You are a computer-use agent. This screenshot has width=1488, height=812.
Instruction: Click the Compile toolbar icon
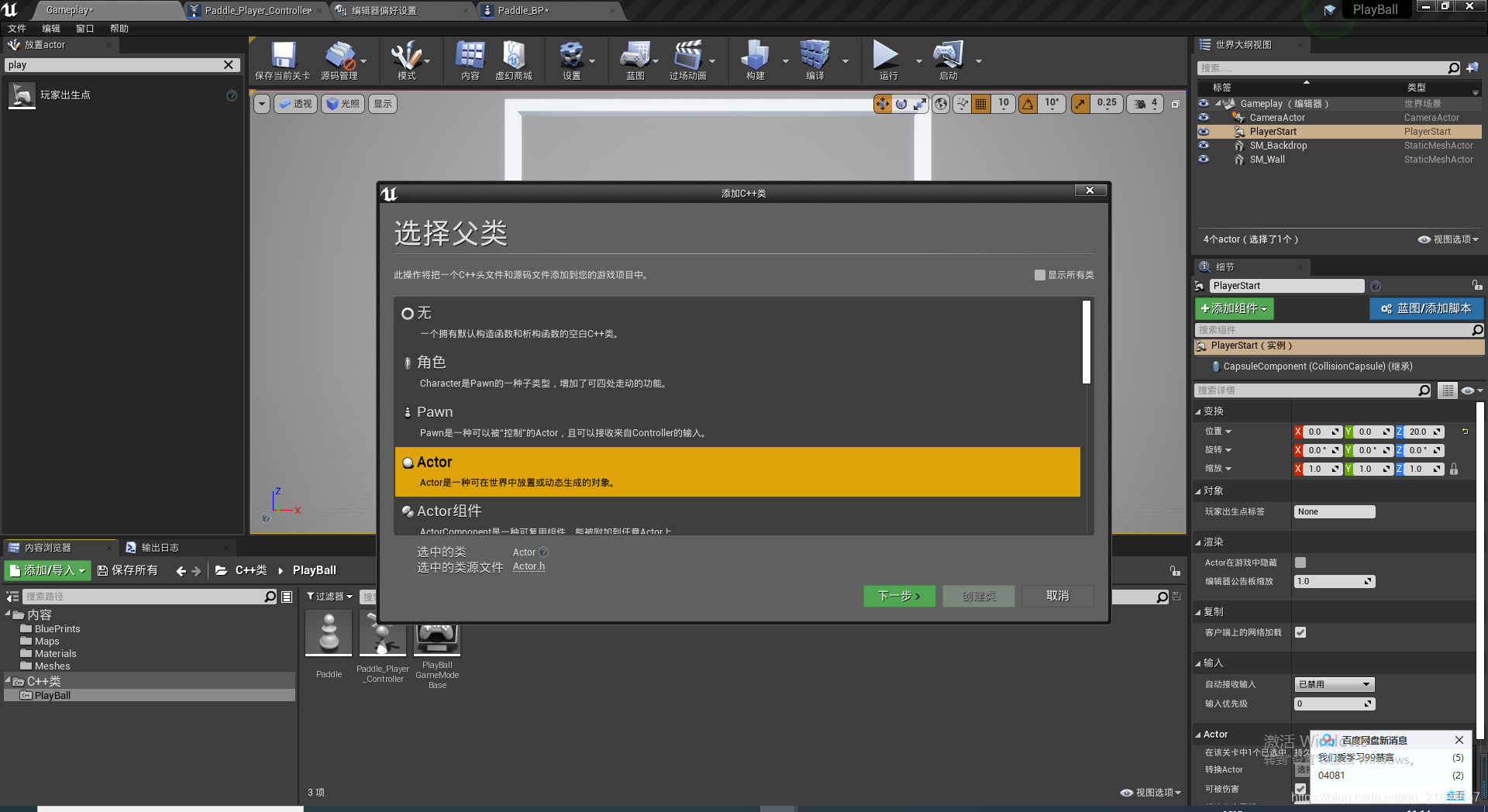pos(815,57)
